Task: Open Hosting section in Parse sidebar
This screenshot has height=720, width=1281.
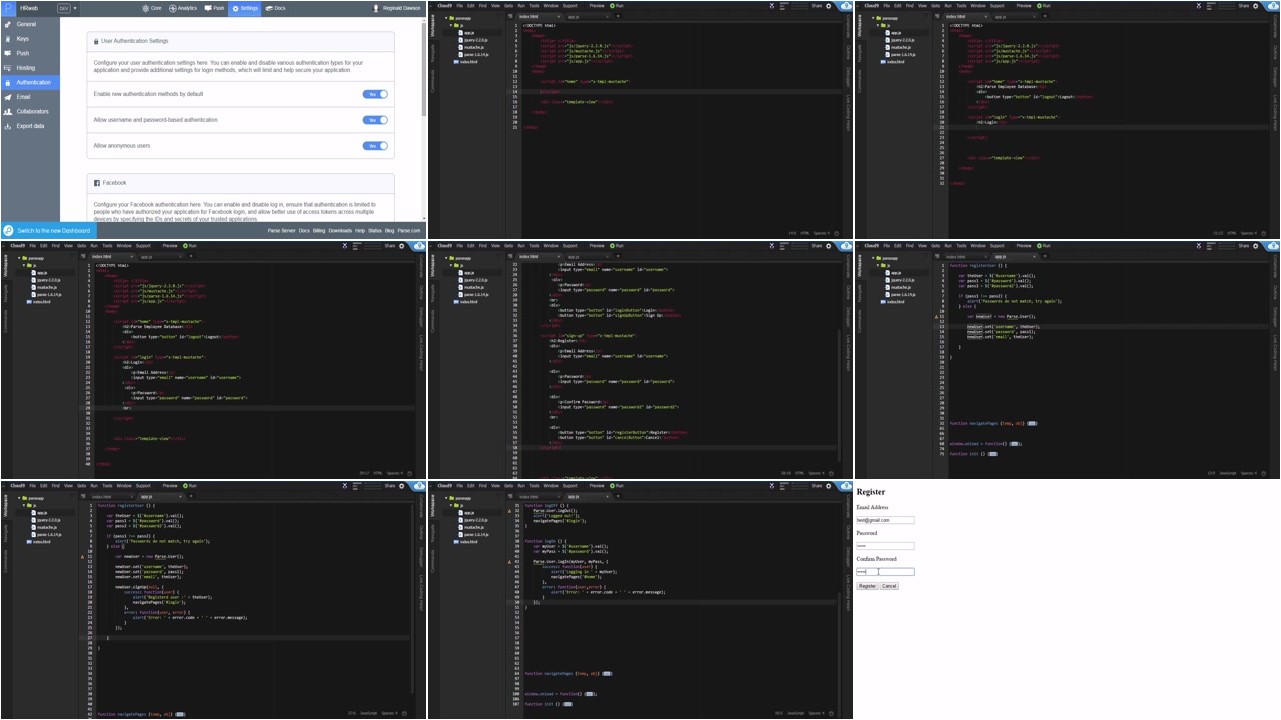Action: 30,67
